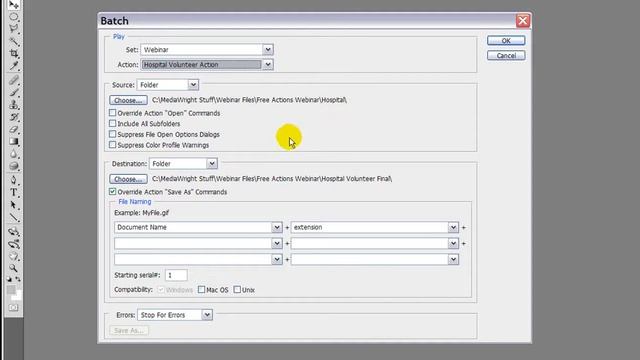Select the Hand tool
This screenshot has width=640, height=360.
(14, 256)
